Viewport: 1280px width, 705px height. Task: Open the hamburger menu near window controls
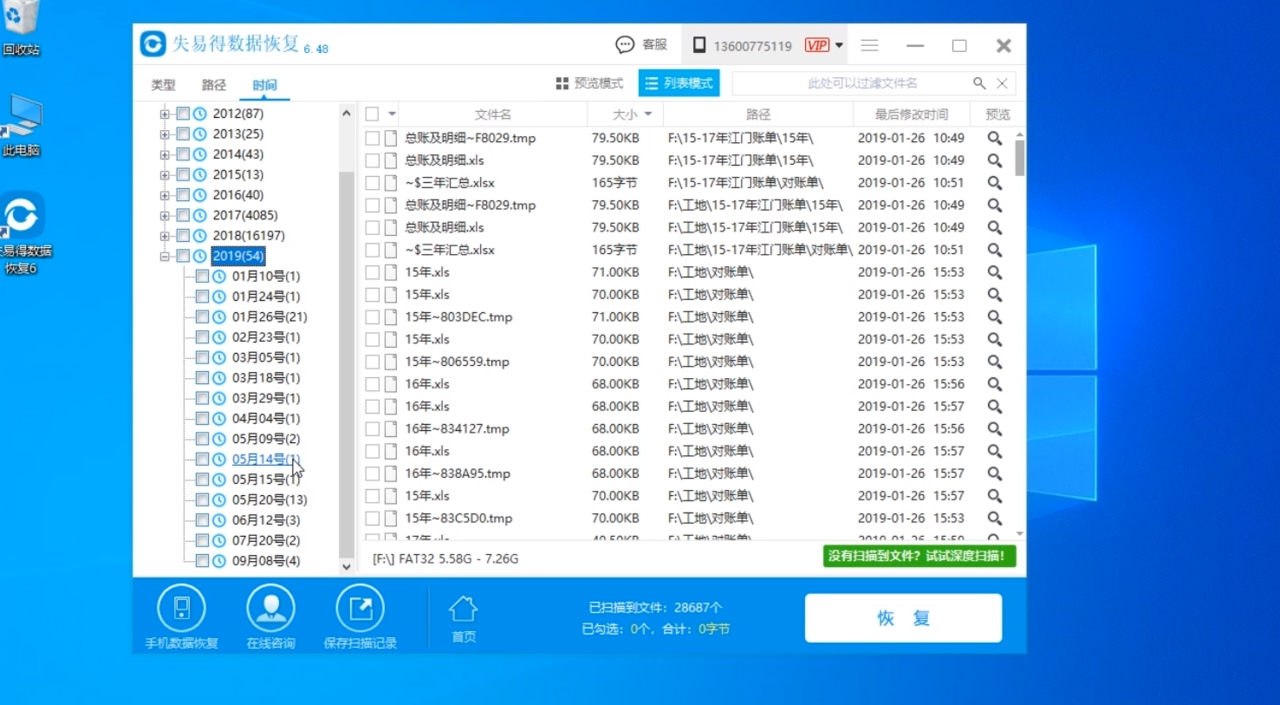click(x=869, y=45)
